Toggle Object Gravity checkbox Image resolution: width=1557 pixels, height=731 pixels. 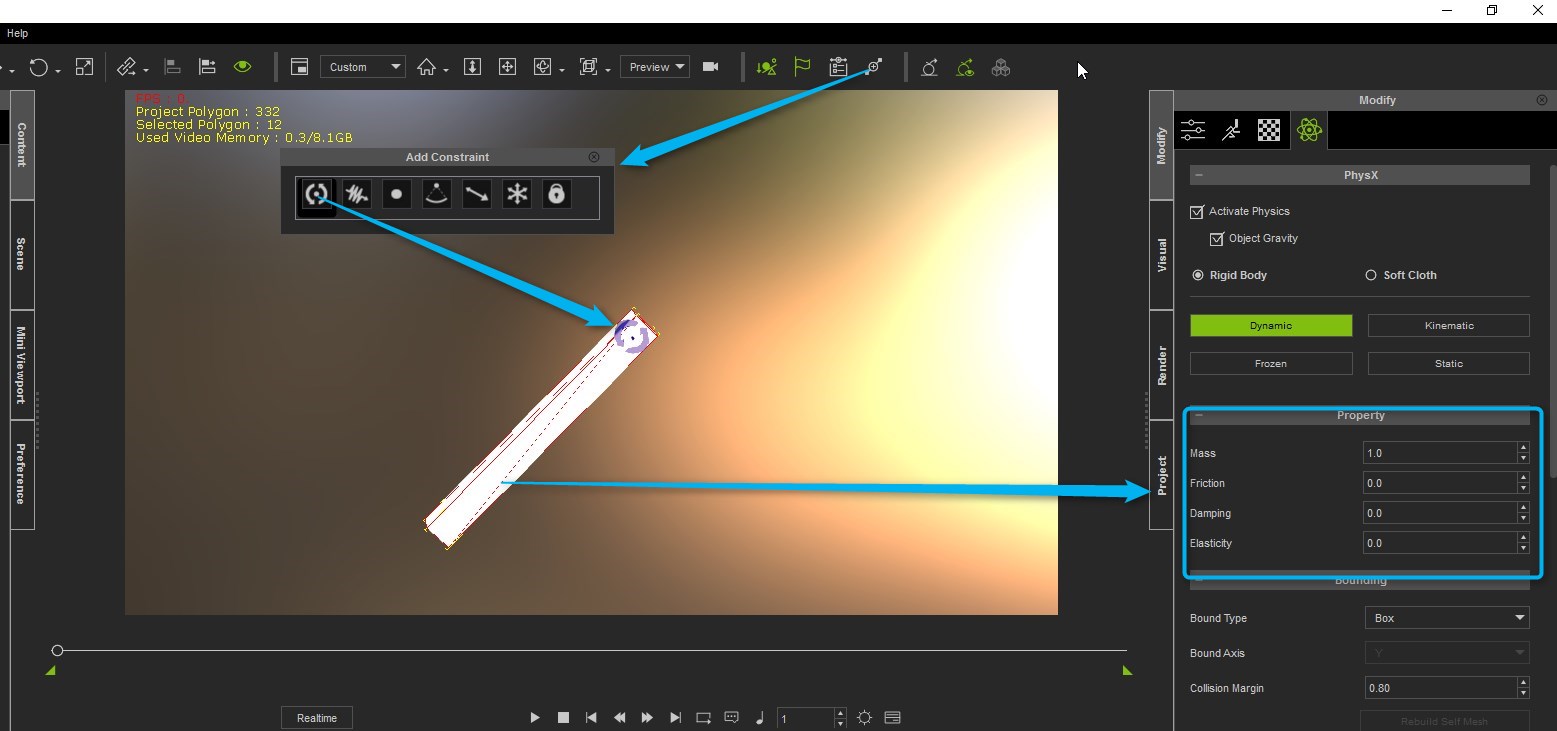pos(1217,239)
